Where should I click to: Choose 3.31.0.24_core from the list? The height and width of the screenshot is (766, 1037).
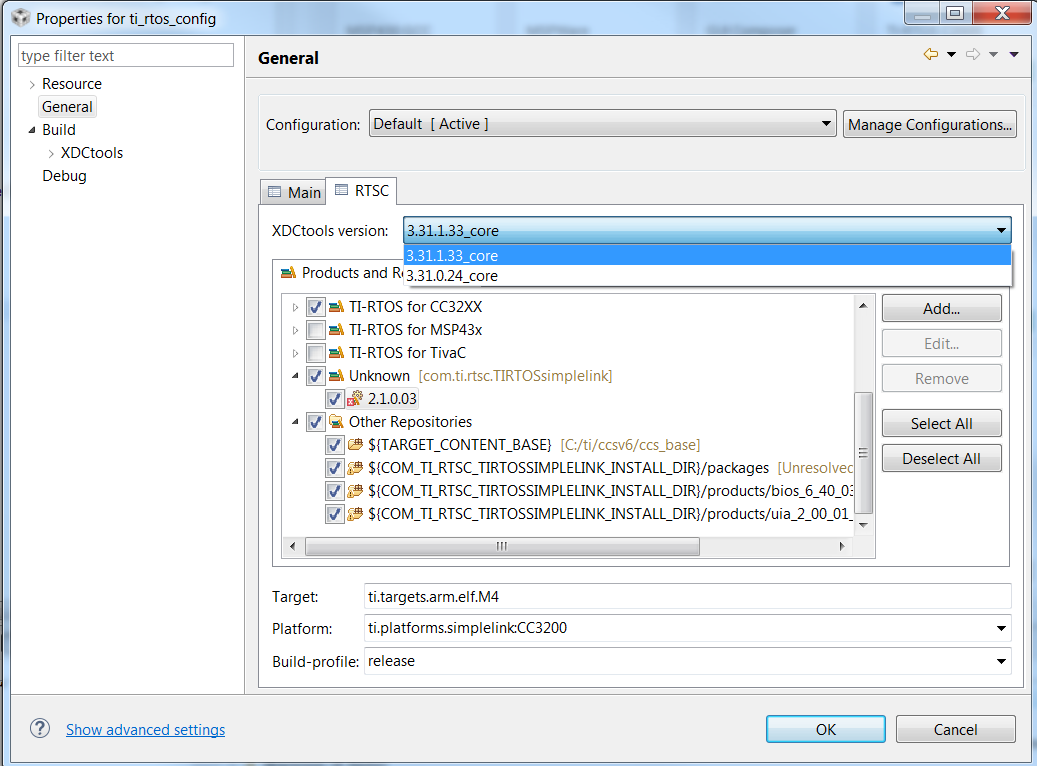click(707, 276)
